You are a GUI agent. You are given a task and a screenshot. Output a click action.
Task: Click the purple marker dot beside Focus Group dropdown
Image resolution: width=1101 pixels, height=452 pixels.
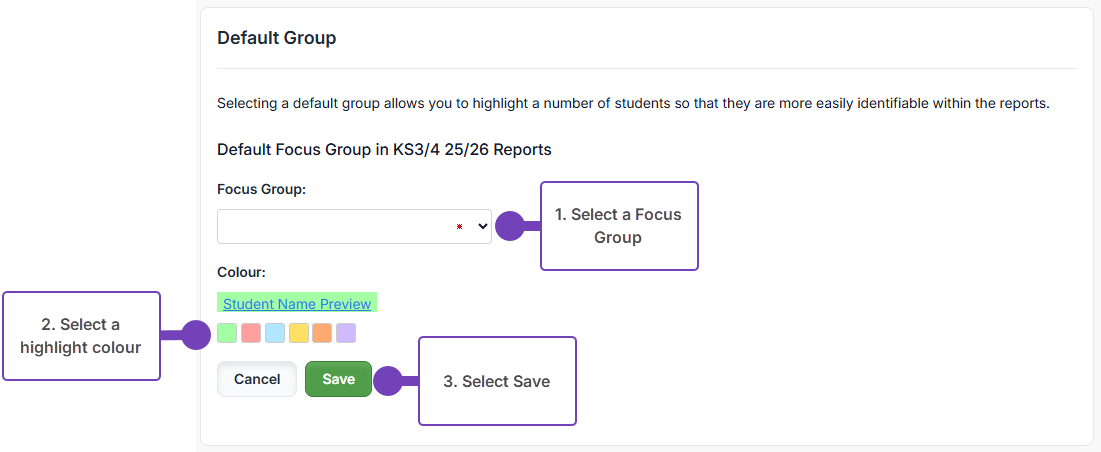510,226
